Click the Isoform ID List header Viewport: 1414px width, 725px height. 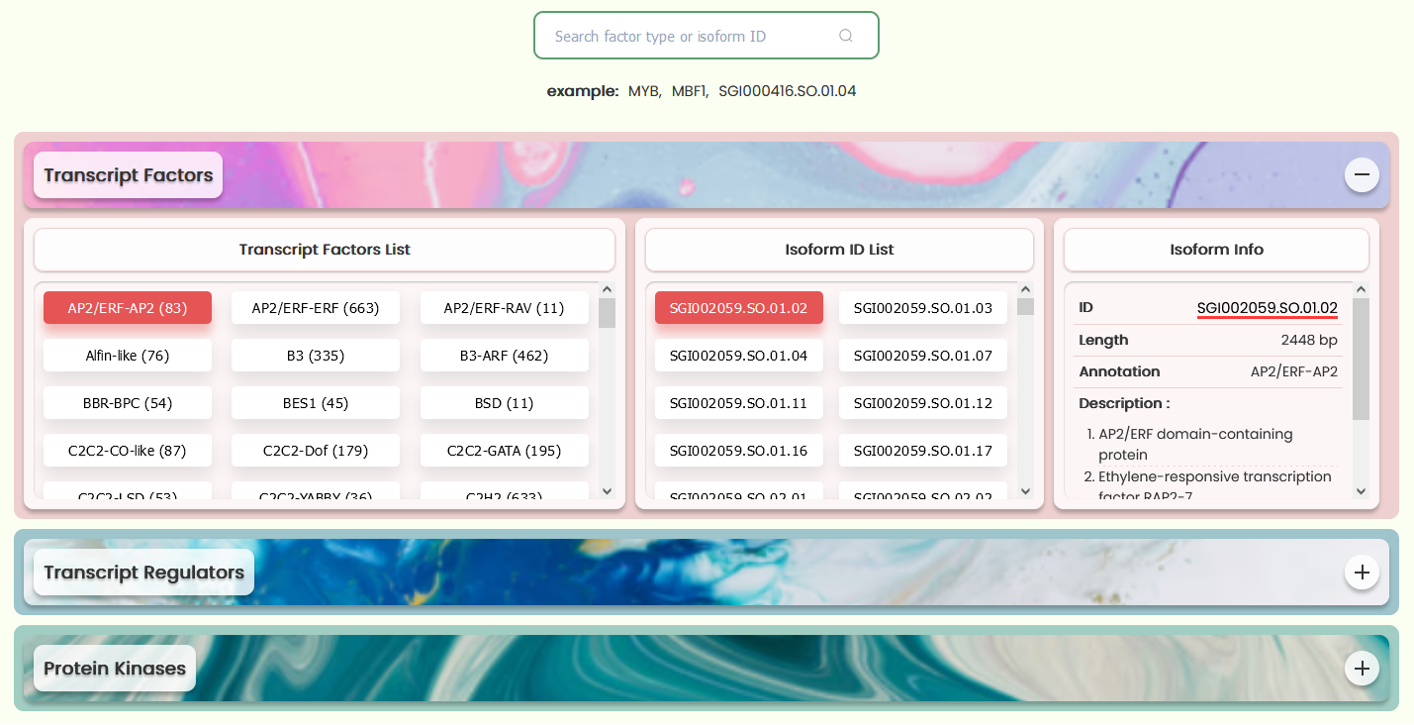pyautogui.click(x=839, y=250)
